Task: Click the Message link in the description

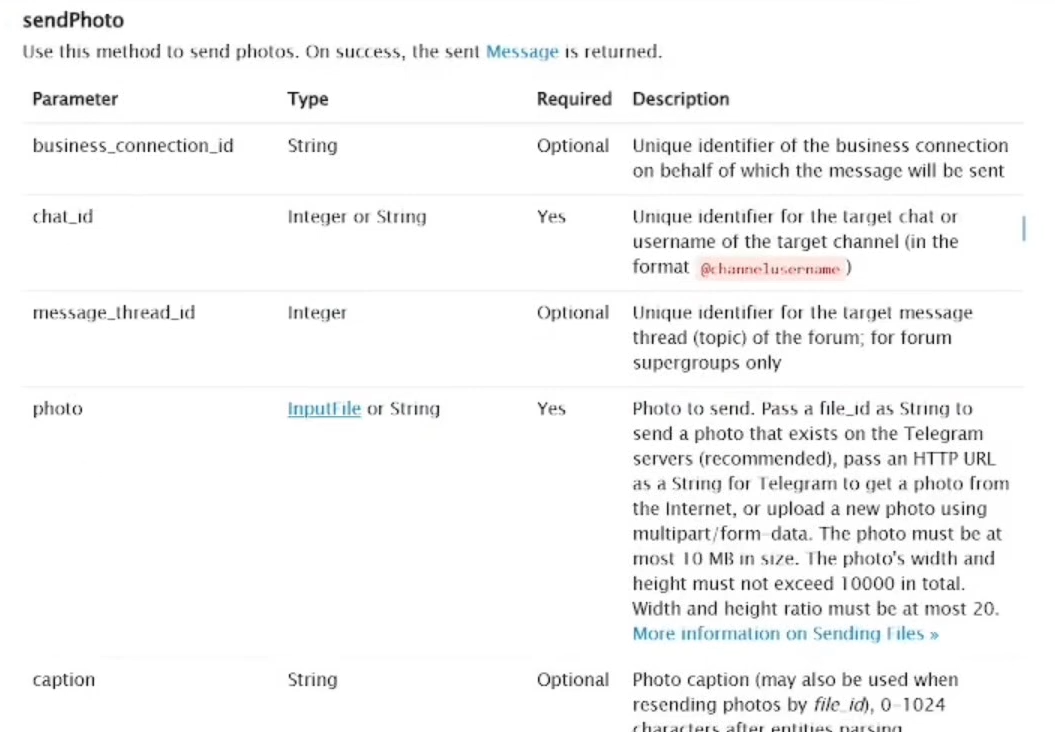Action: tap(522, 52)
